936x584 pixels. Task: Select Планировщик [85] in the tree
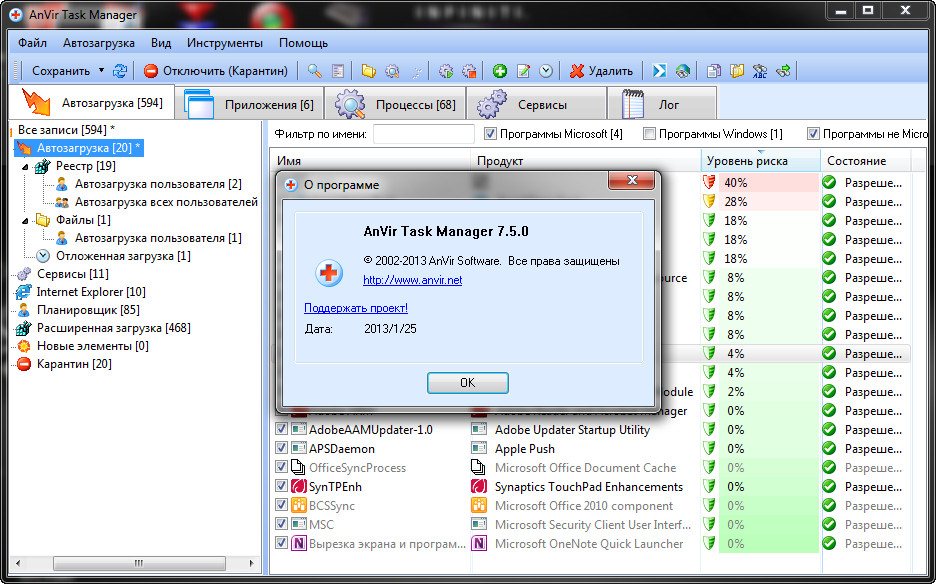pyautogui.click(x=88, y=310)
